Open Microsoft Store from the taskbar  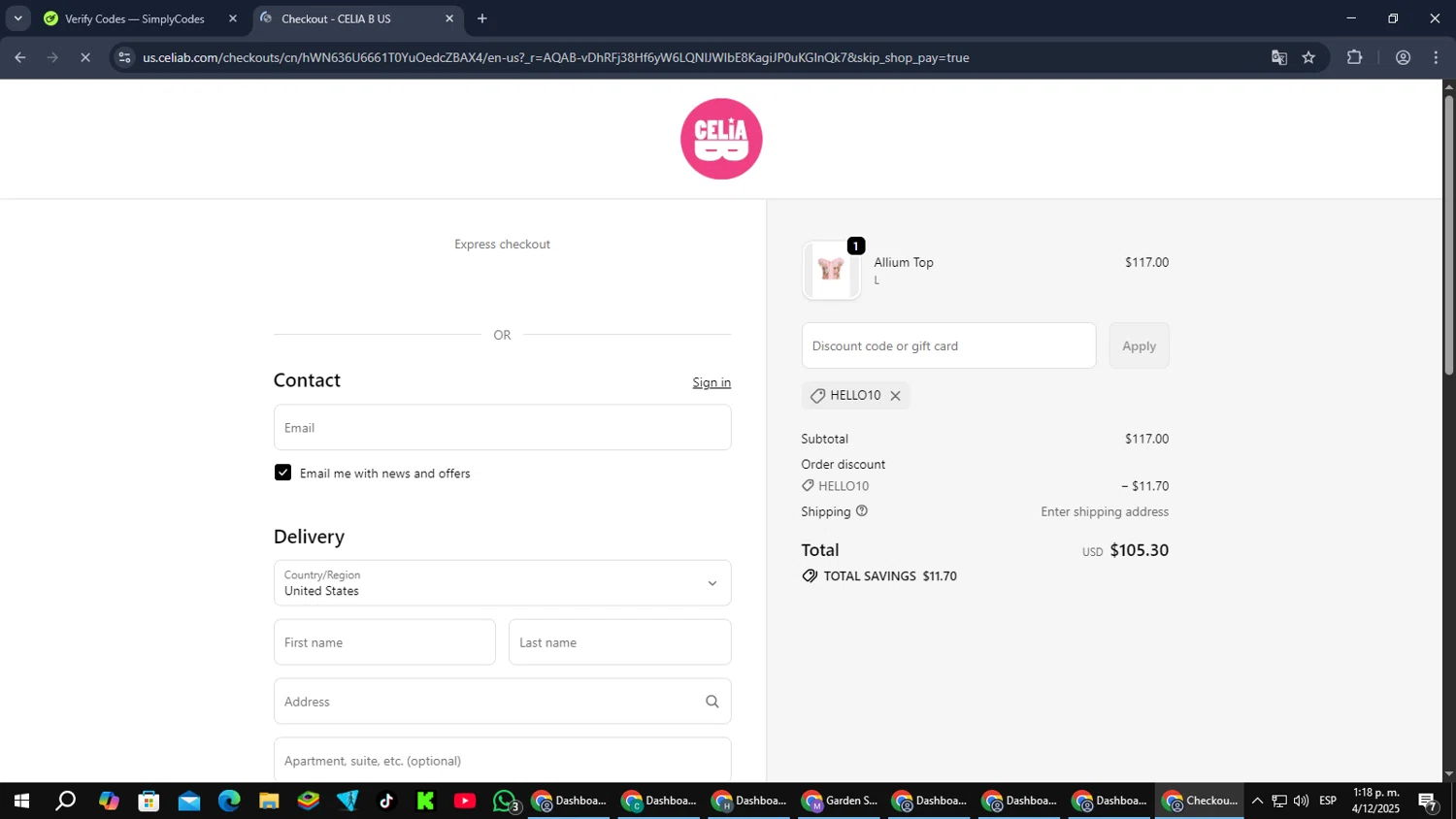coord(149,801)
